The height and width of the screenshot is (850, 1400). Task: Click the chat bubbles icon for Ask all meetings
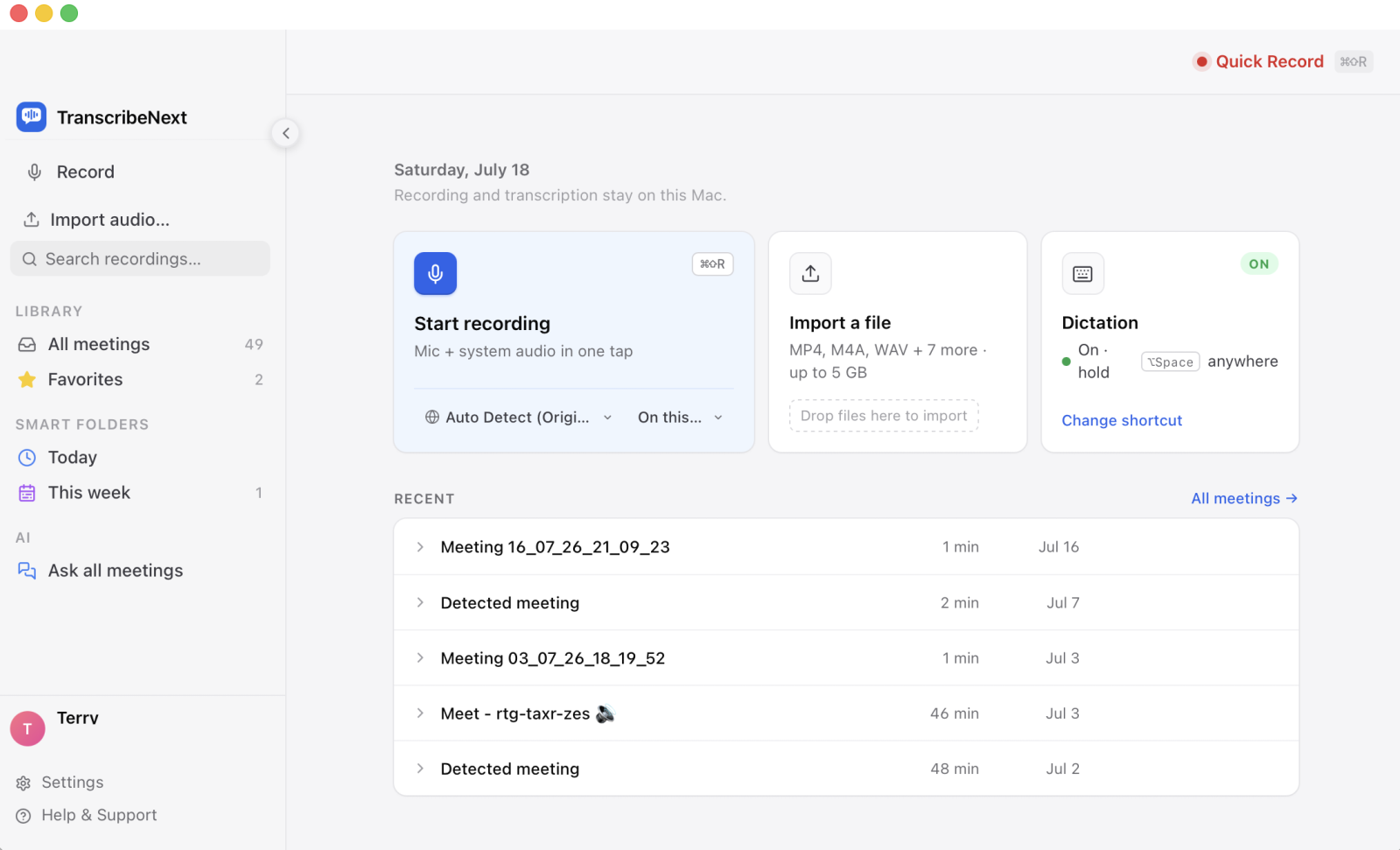pyautogui.click(x=27, y=571)
